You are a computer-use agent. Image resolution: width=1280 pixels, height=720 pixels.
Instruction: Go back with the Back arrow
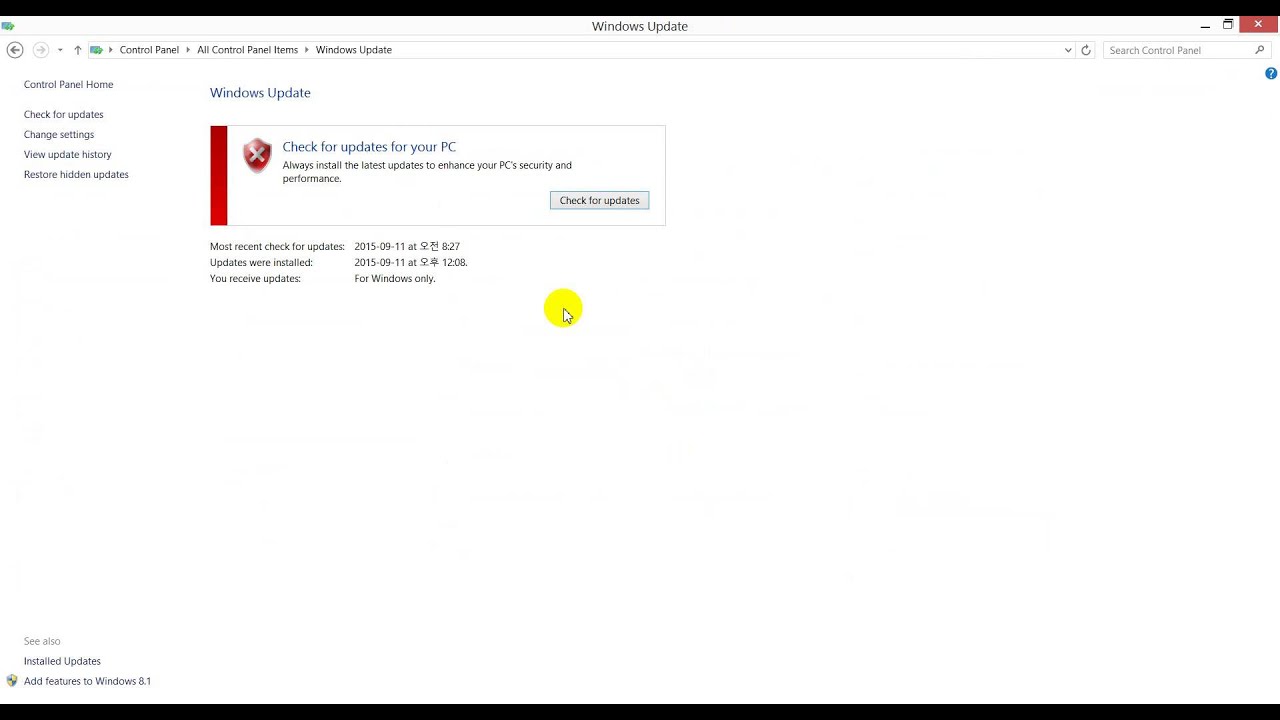15,50
